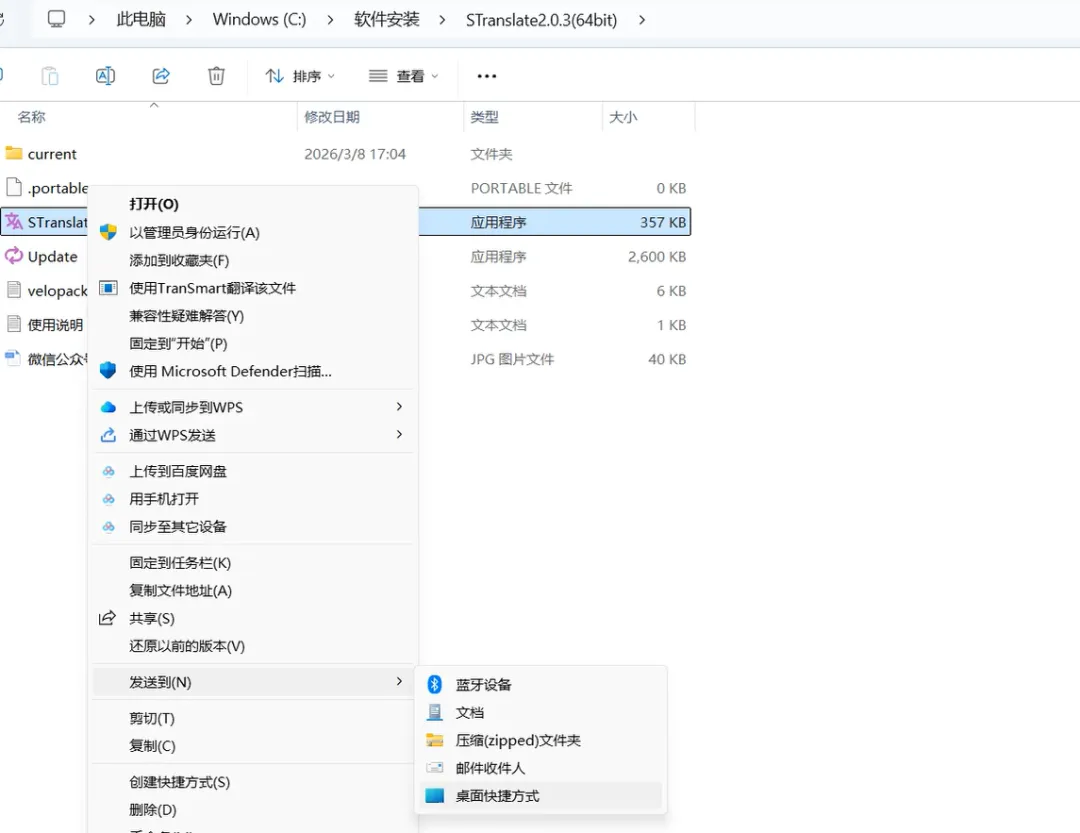1080x833 pixels.
Task: Select the 微信公众号 JPG file icon
Action: pyautogui.click(x=13, y=358)
